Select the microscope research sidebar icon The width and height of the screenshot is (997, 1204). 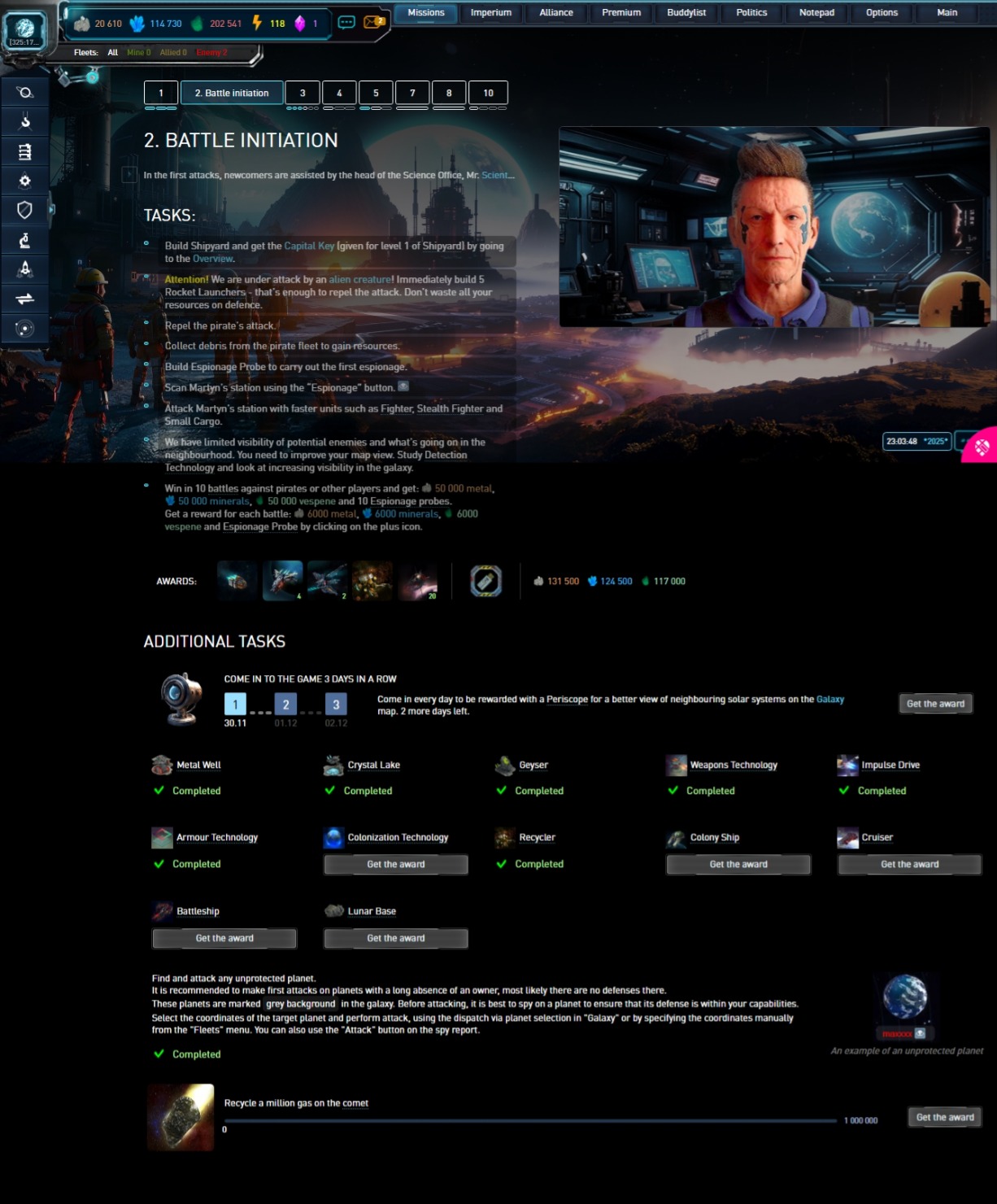pyautogui.click(x=24, y=240)
